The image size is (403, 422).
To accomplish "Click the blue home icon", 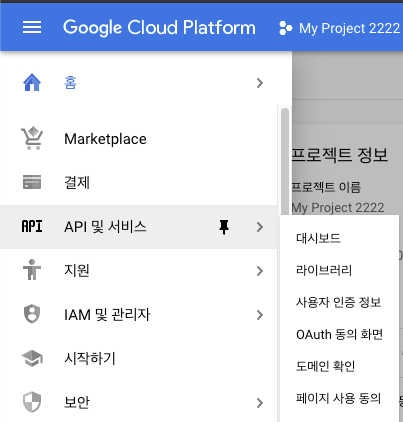I will click(32, 82).
